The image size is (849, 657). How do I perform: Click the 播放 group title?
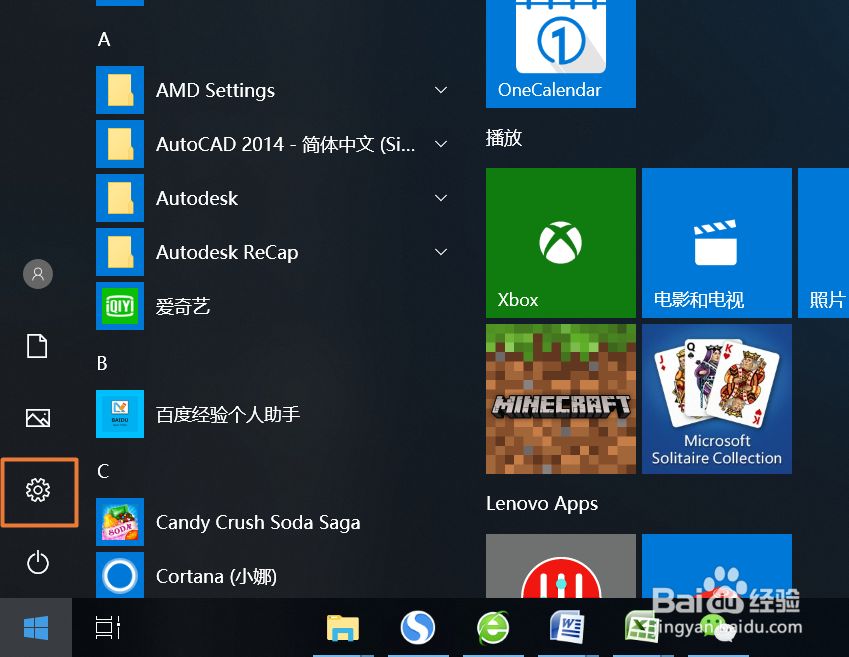[x=504, y=138]
